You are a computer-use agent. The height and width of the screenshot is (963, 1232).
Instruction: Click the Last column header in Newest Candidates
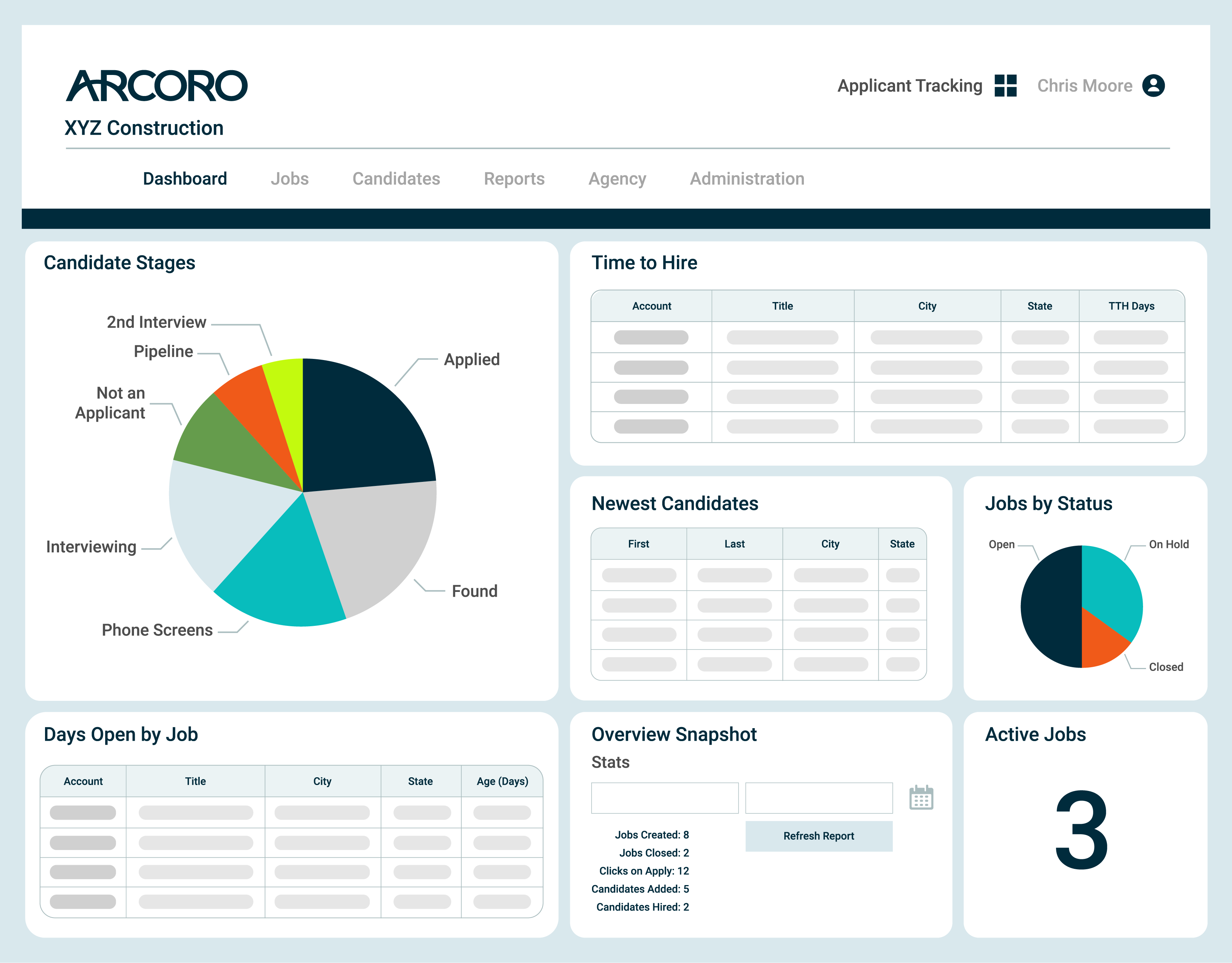pos(734,544)
